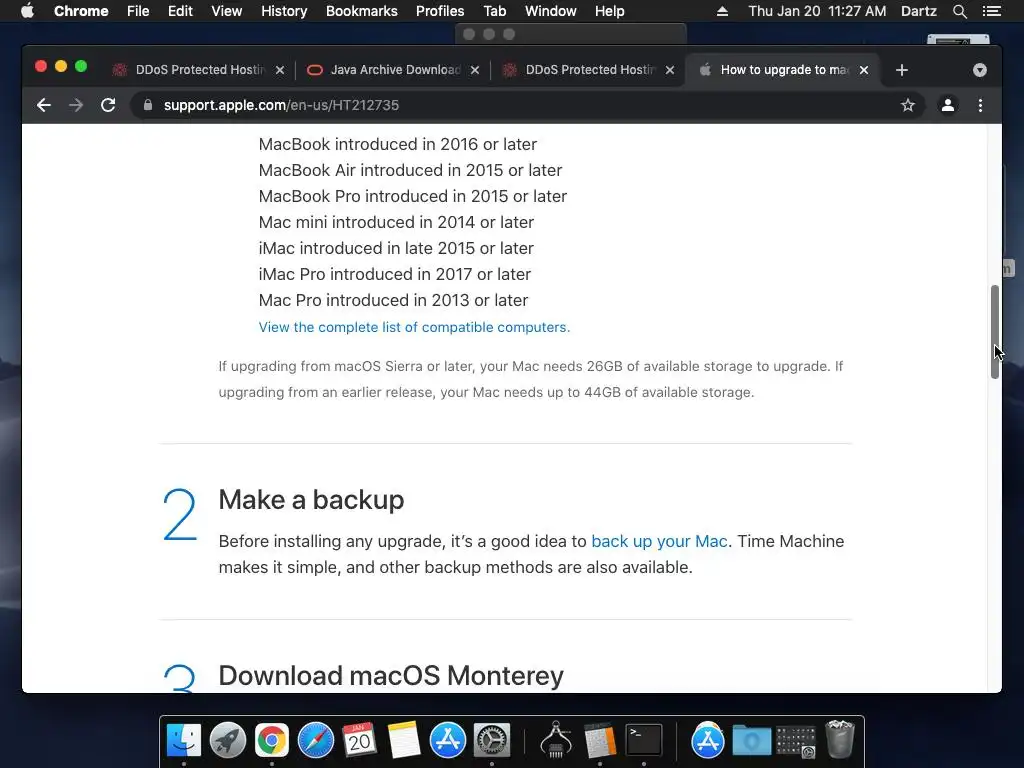Click the page's vertical scrollbar thumb
Image resolution: width=1024 pixels, height=768 pixels.
(x=995, y=332)
